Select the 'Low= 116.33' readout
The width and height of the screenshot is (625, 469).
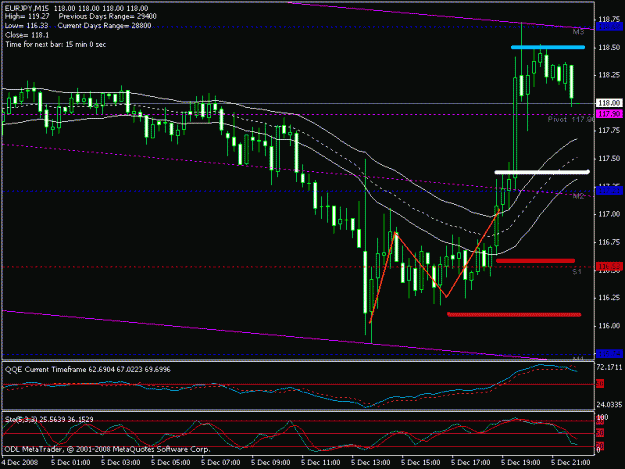[26, 26]
